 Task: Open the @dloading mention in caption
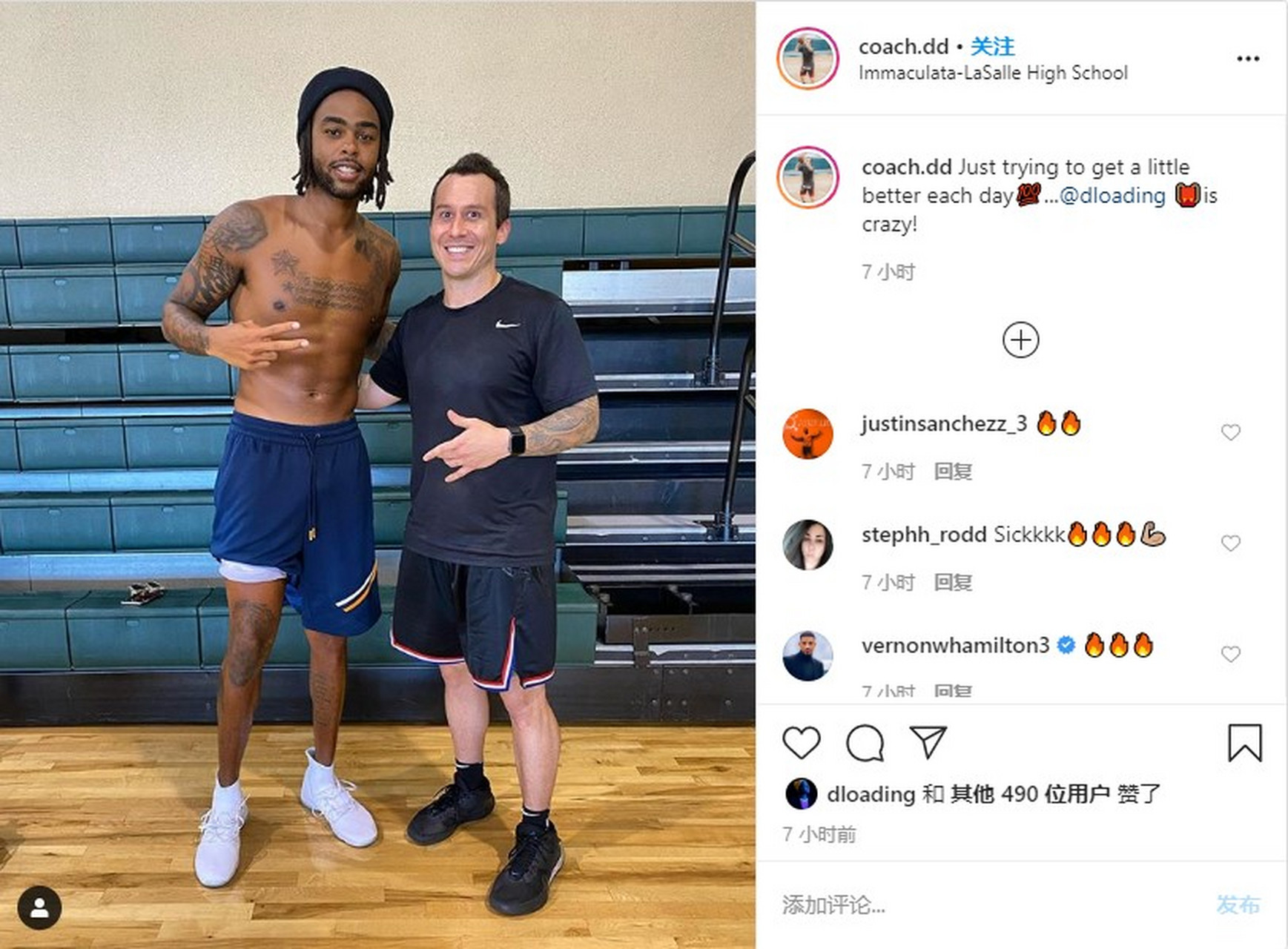point(1112,196)
